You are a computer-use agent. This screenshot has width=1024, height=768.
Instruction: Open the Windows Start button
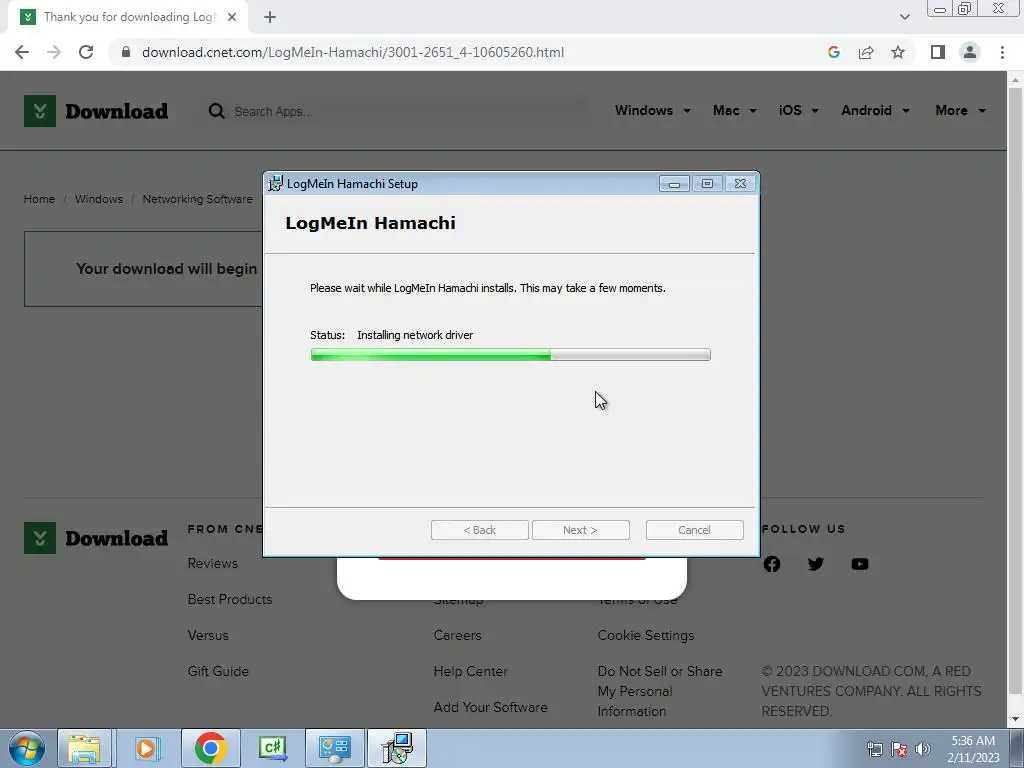click(26, 748)
